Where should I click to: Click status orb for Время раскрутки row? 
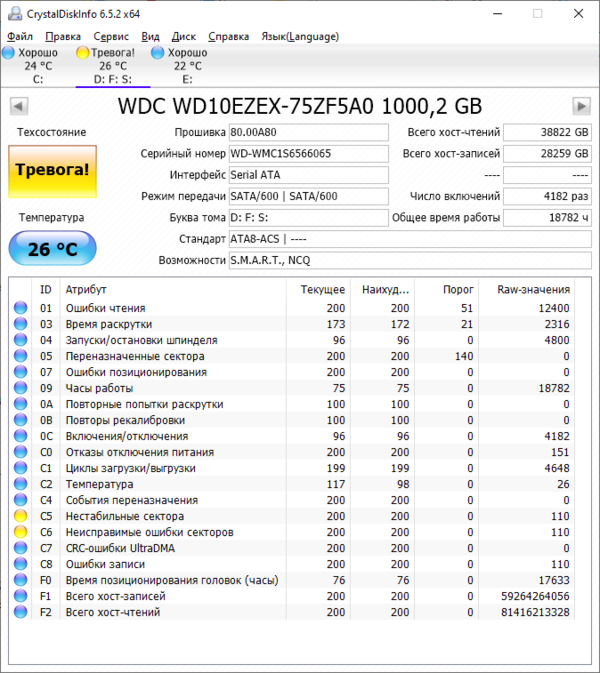[x=20, y=324]
